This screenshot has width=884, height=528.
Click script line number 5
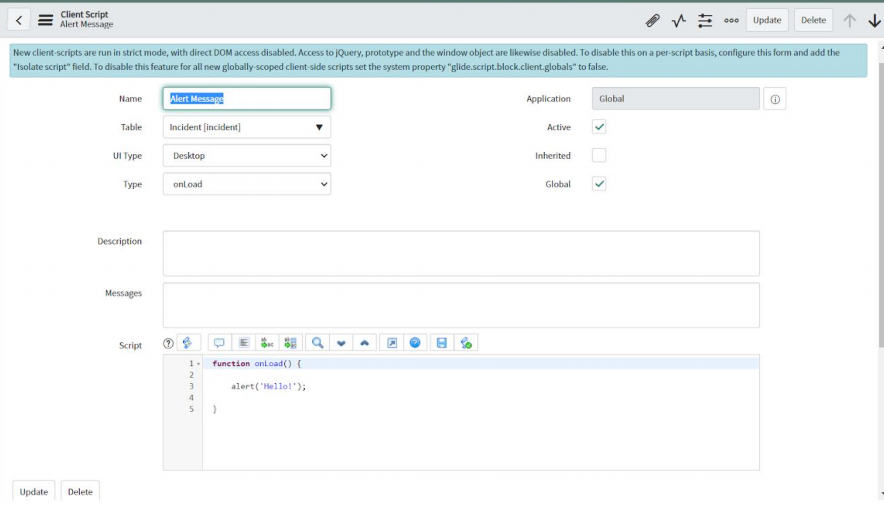tap(191, 409)
